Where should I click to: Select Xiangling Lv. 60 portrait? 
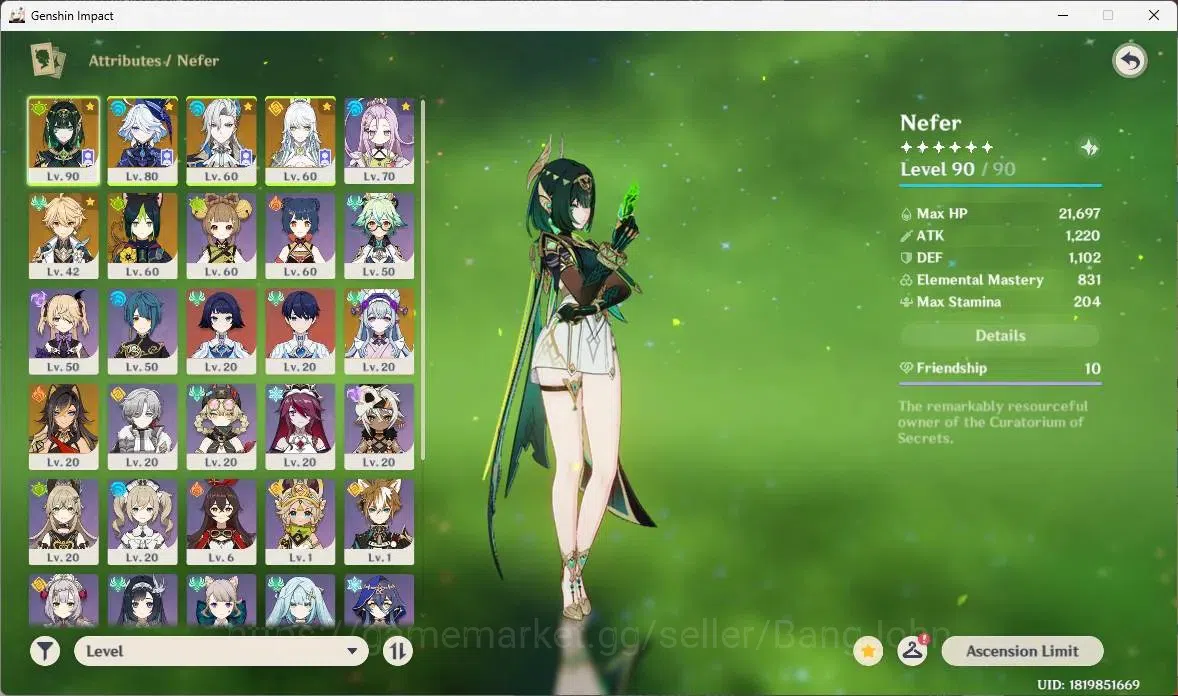pos(300,236)
